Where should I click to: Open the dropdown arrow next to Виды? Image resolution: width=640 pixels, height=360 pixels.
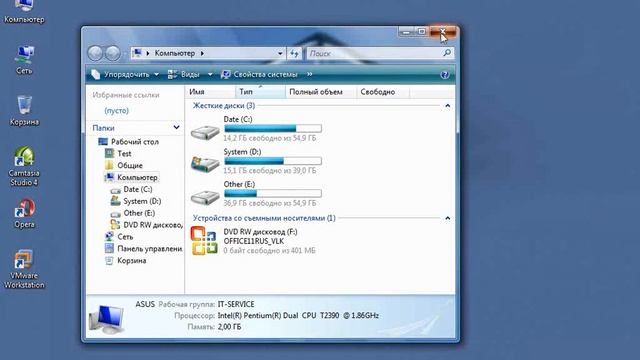[210, 75]
